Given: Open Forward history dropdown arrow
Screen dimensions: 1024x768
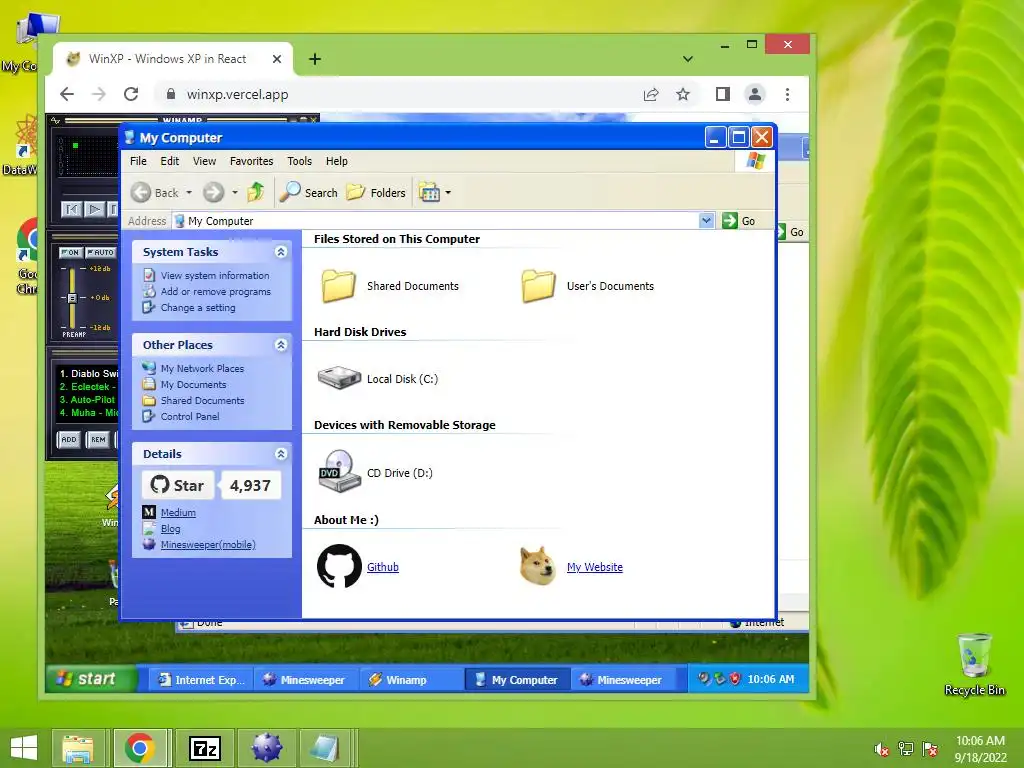Looking at the screenshot, I should pyautogui.click(x=234, y=193).
